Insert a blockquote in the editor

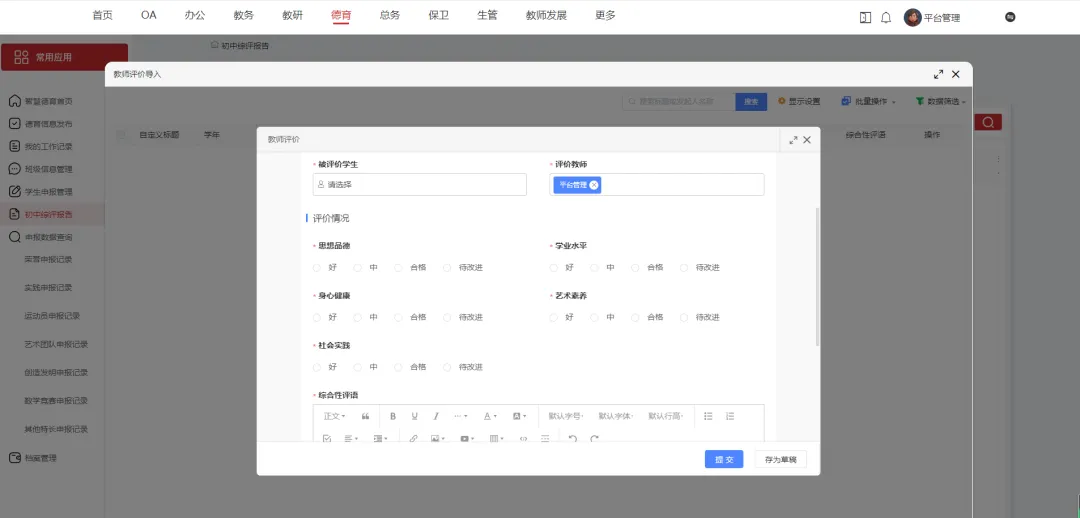coord(365,416)
